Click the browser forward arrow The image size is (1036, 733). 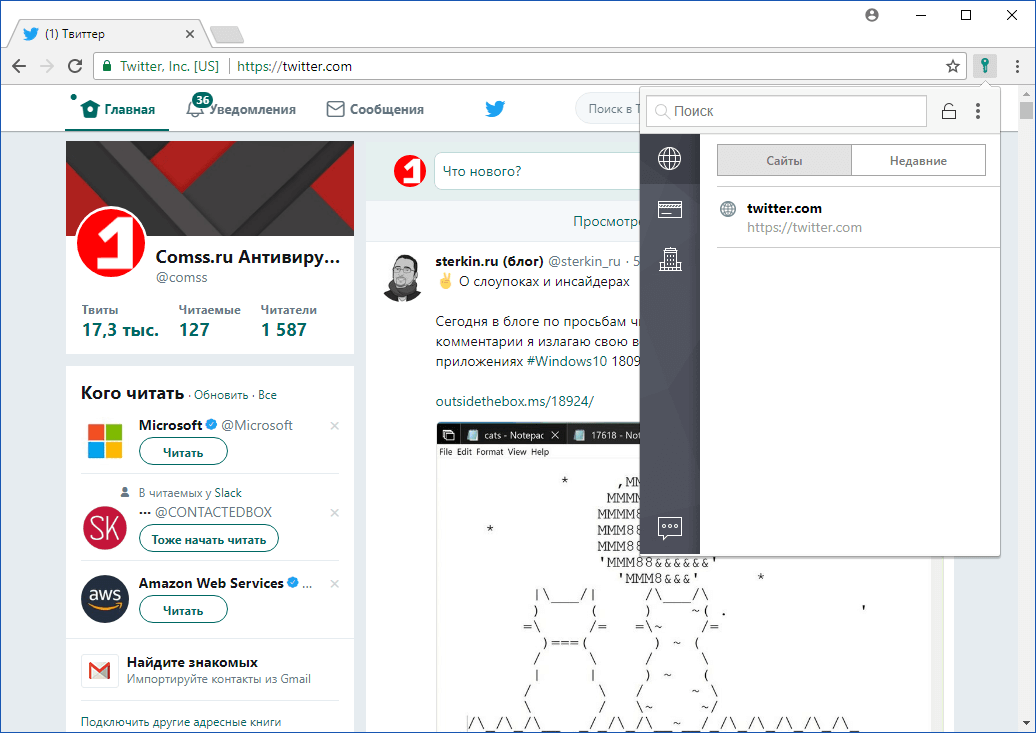click(47, 66)
